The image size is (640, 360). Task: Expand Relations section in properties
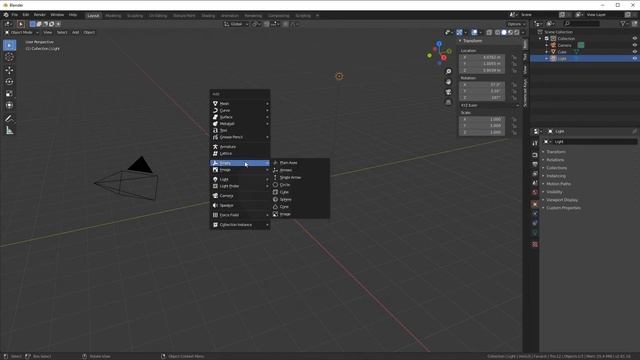[x=555, y=160]
